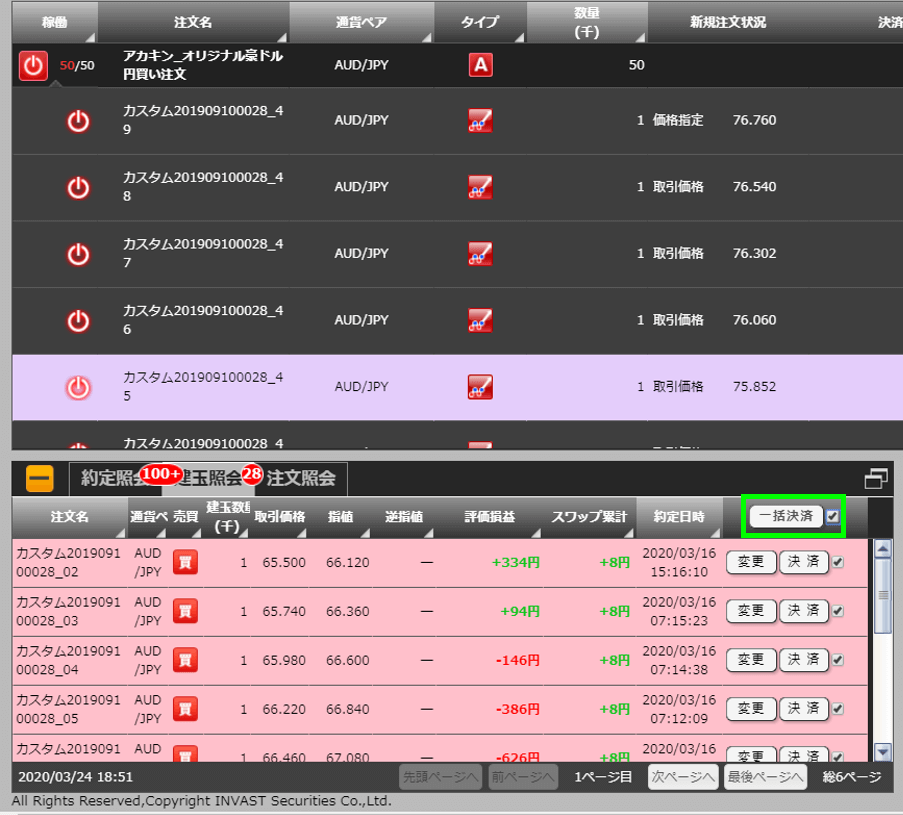
Task: Toggle power icon for カスタム201909100028_46
Action: [78, 321]
